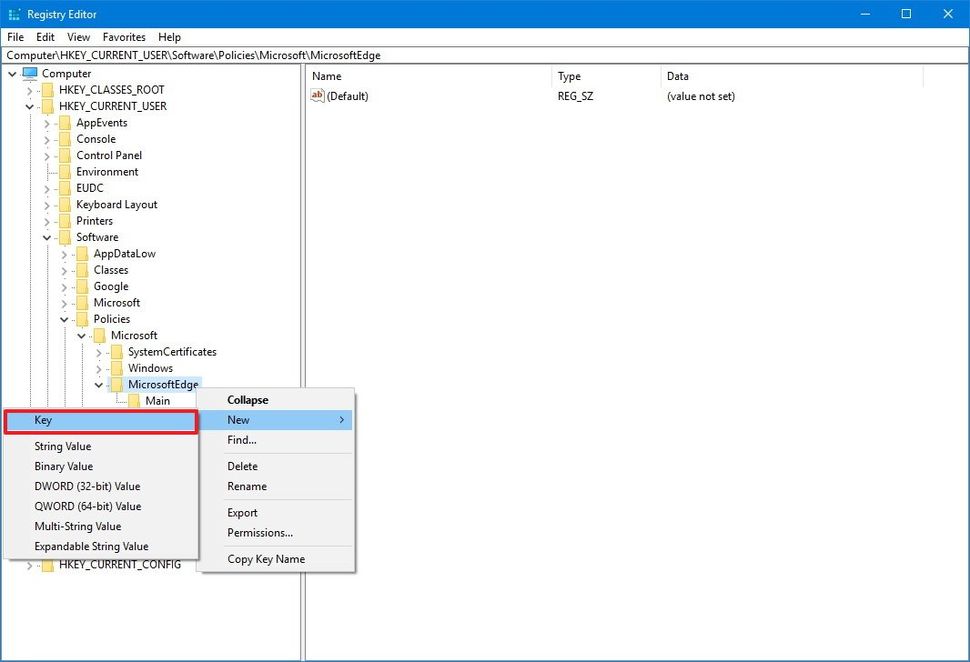This screenshot has height=662, width=970.
Task: Click the Computer icon at the tree root
Action: [x=29, y=73]
